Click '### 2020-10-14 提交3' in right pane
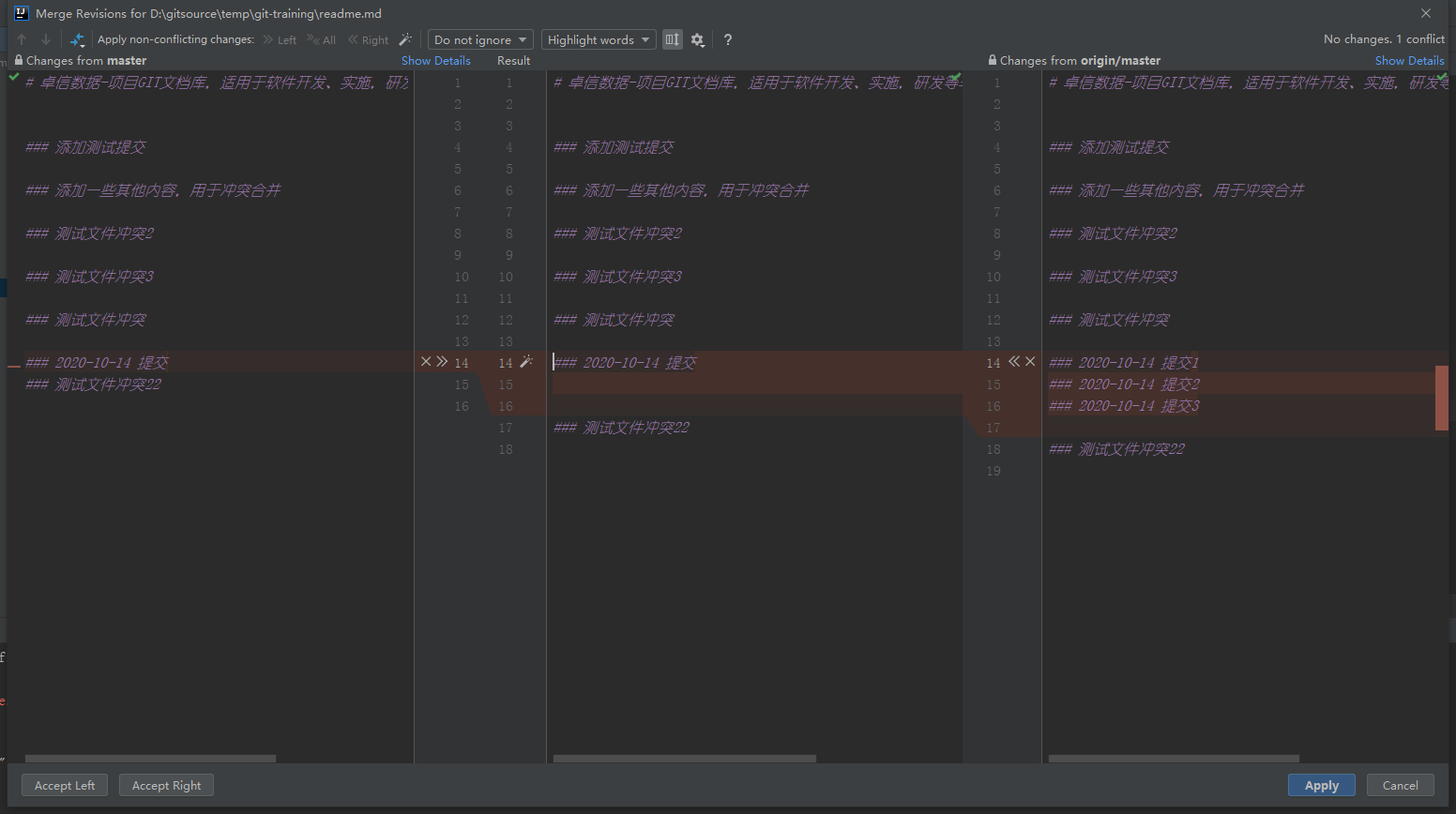The width and height of the screenshot is (1456, 814). click(1124, 406)
